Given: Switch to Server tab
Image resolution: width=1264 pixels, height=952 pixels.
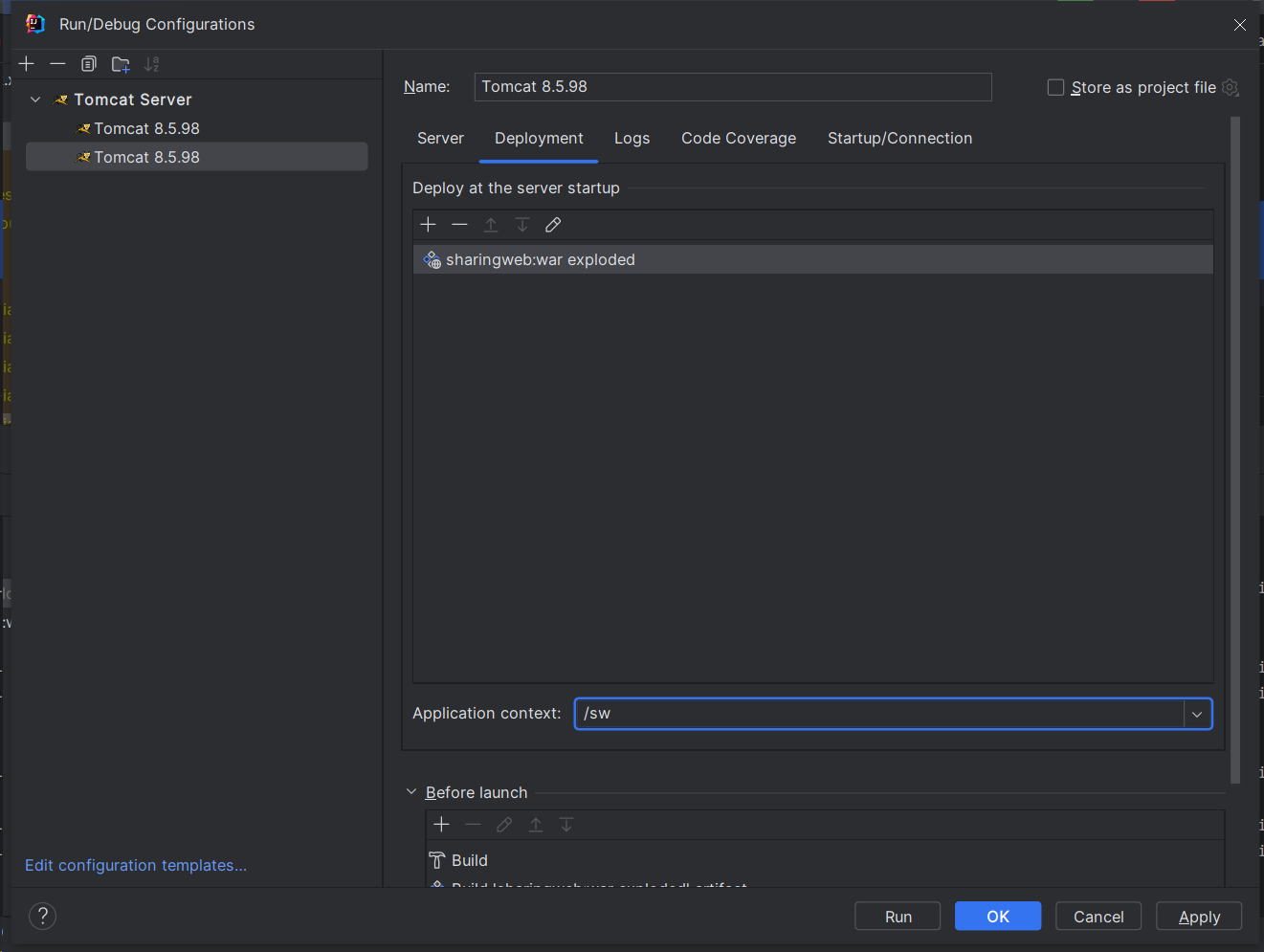Looking at the screenshot, I should coord(440,139).
